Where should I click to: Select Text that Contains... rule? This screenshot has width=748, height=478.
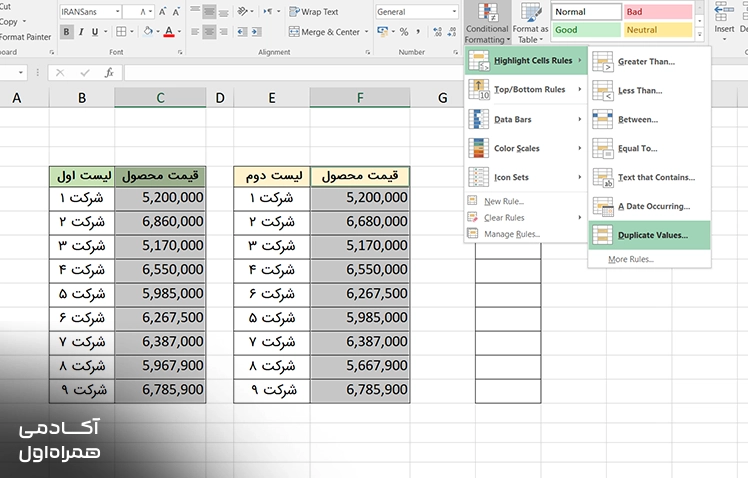(x=649, y=177)
